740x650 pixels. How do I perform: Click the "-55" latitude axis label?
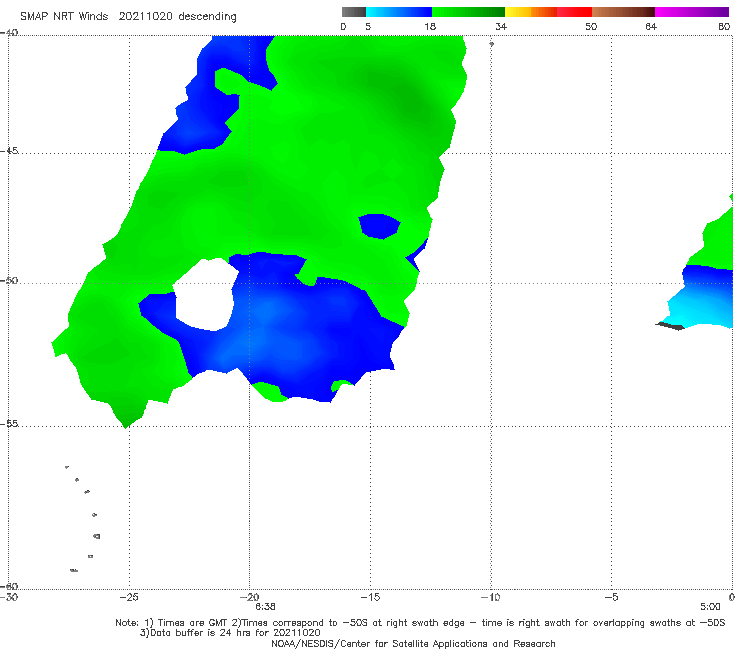9,423
